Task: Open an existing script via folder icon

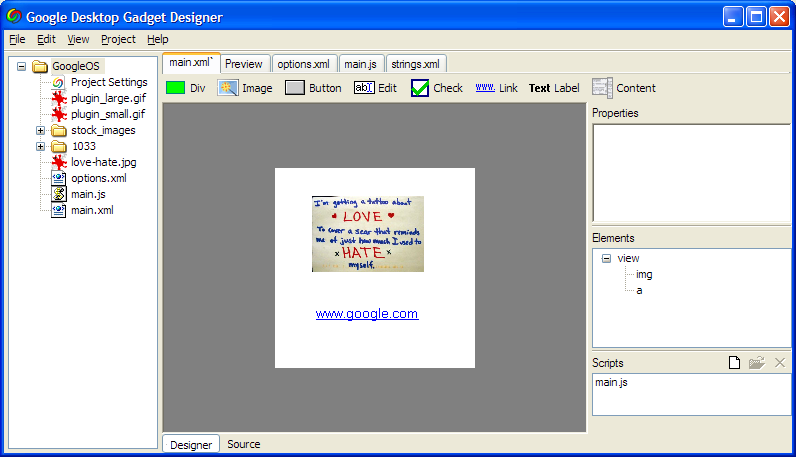Action: tap(757, 363)
